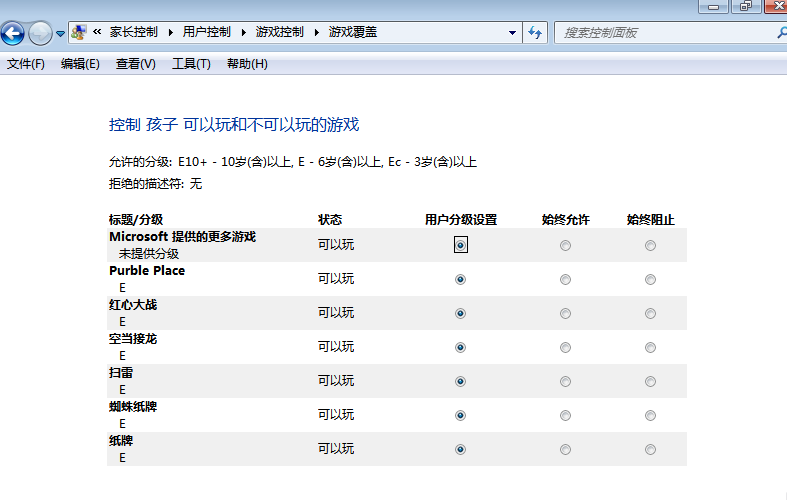787x500 pixels.
Task: Focus the 搜索控制面板 search field
Action: [664, 33]
